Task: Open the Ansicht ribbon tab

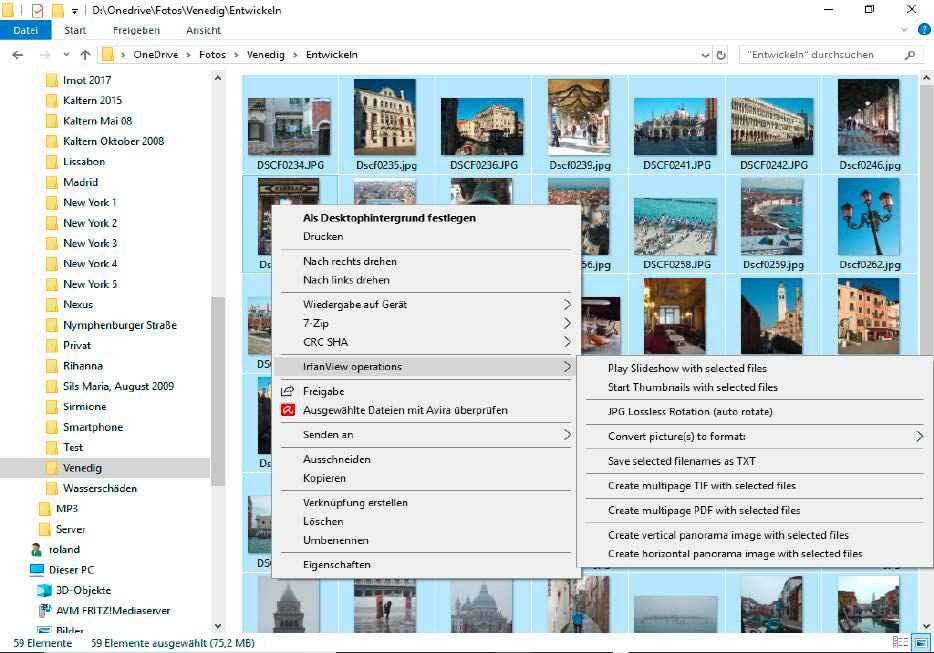Action: [203, 30]
